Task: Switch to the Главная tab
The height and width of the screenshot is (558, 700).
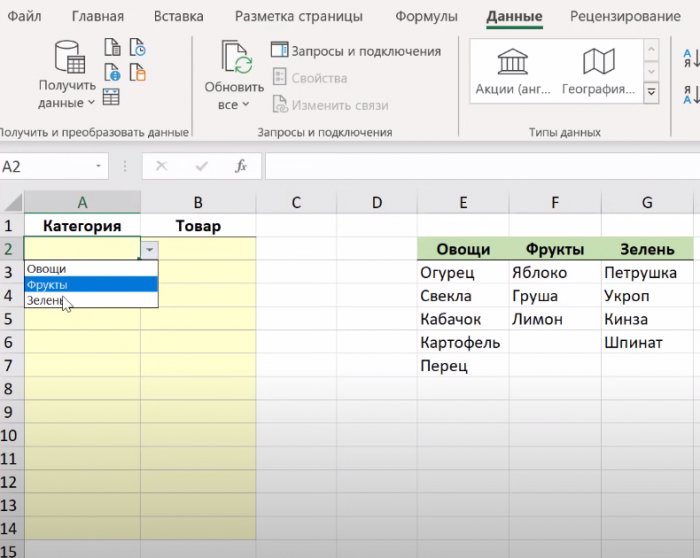Action: 98,17
